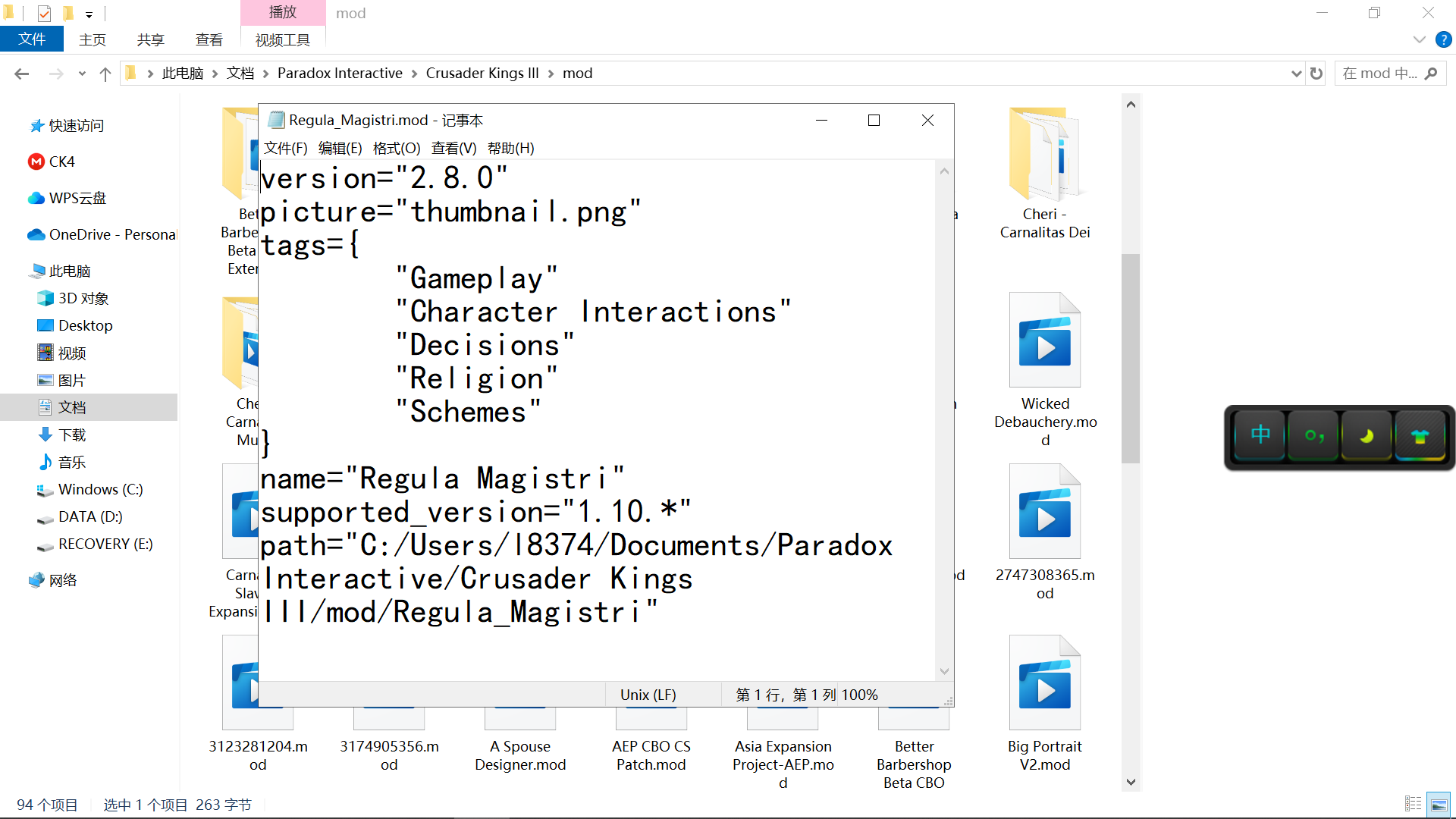Expand the ribbon chevron
The width and height of the screenshot is (1456, 819).
pos(1420,39)
